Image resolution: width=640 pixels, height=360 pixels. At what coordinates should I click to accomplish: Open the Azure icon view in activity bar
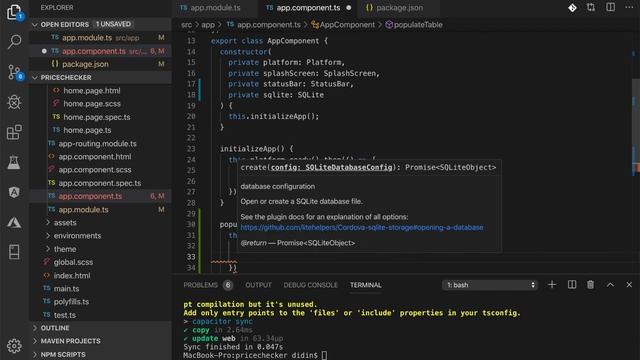point(14,222)
